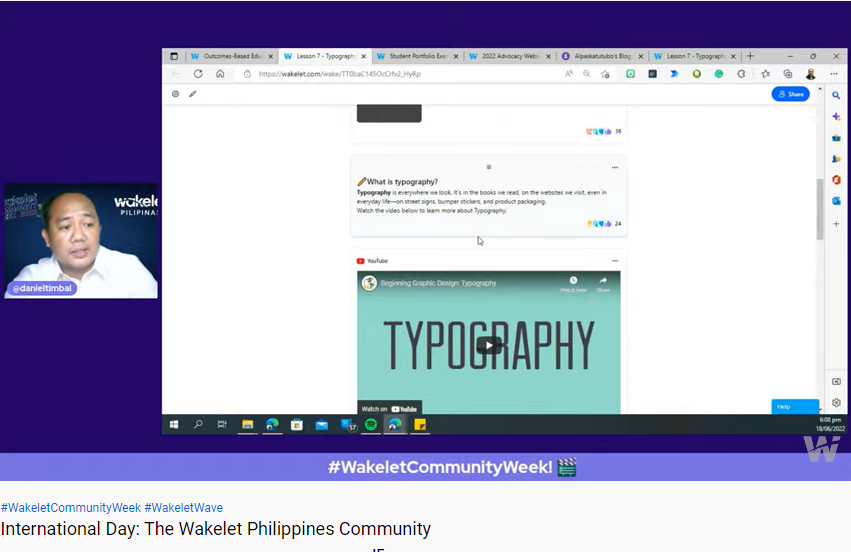Toggle the sidebar hide icon above gear
Image resolution: width=851 pixels, height=552 pixels.
836,382
